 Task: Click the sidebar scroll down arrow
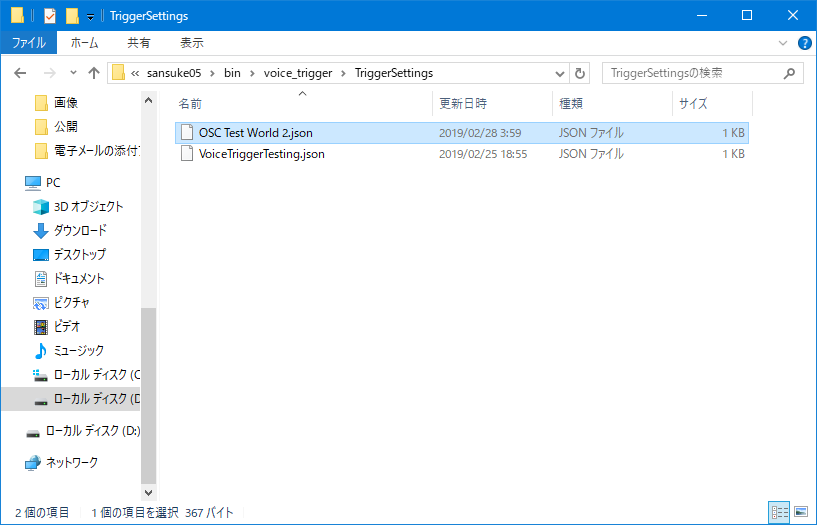pyautogui.click(x=148, y=492)
